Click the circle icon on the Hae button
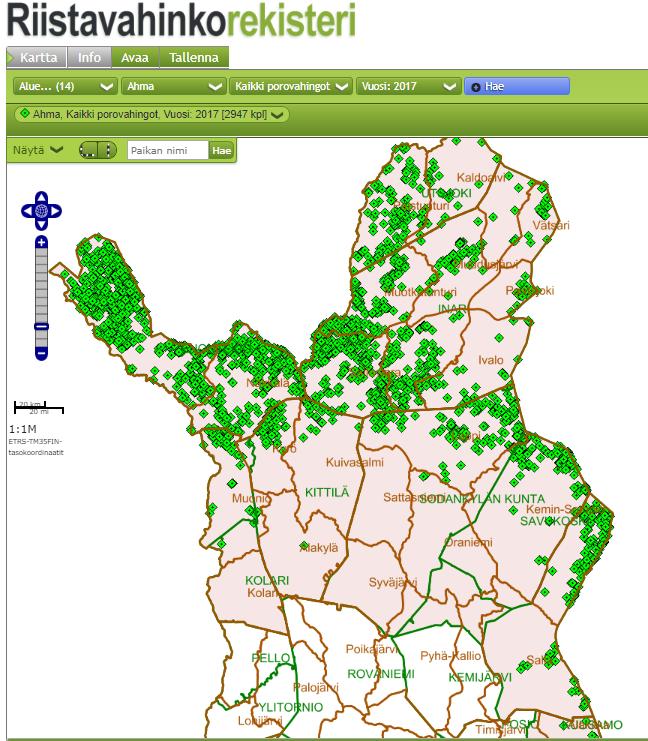648x741 pixels. click(475, 87)
